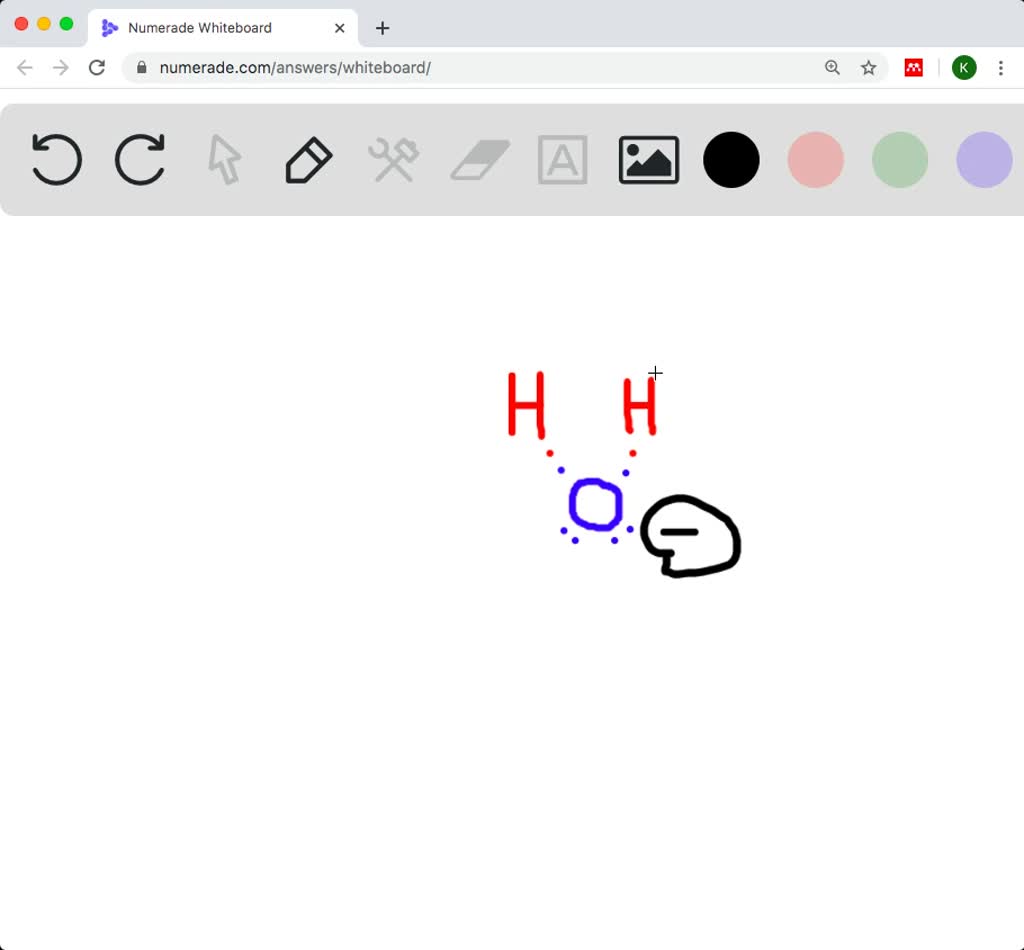The width and height of the screenshot is (1024, 950).
Task: Close the Numerade Whiteboard tab
Action: tap(339, 28)
